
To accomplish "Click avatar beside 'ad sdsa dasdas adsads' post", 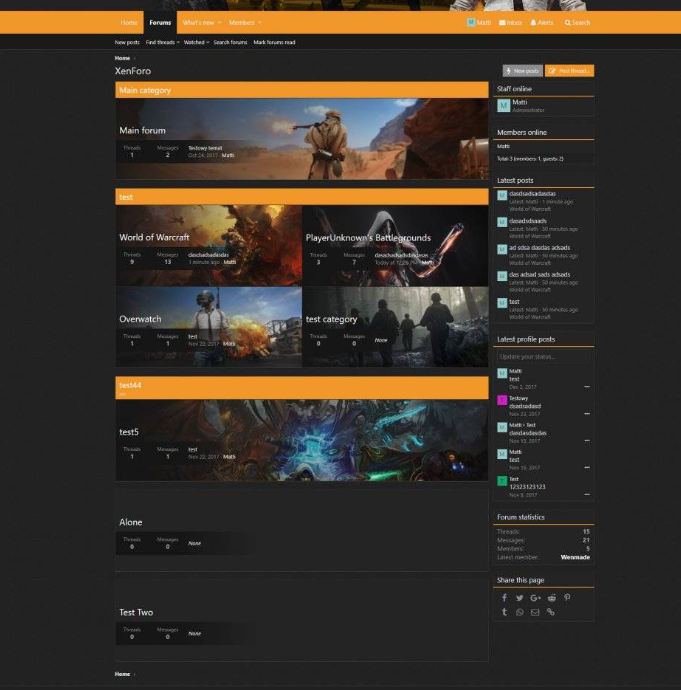I will tap(502, 250).
